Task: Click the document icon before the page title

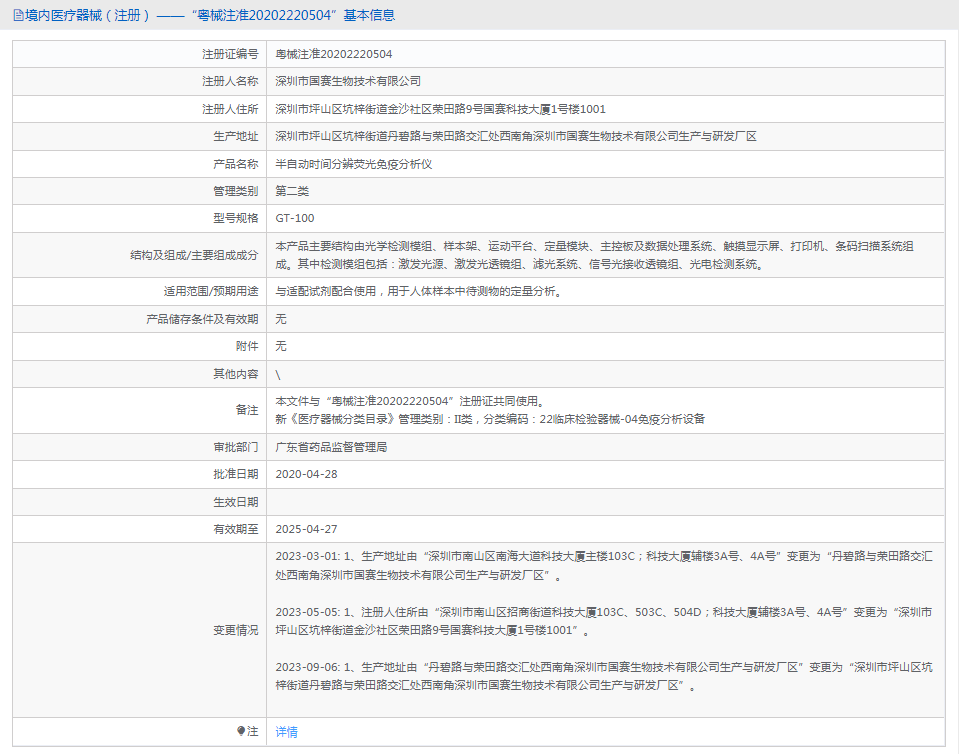Action: pyautogui.click(x=18, y=15)
